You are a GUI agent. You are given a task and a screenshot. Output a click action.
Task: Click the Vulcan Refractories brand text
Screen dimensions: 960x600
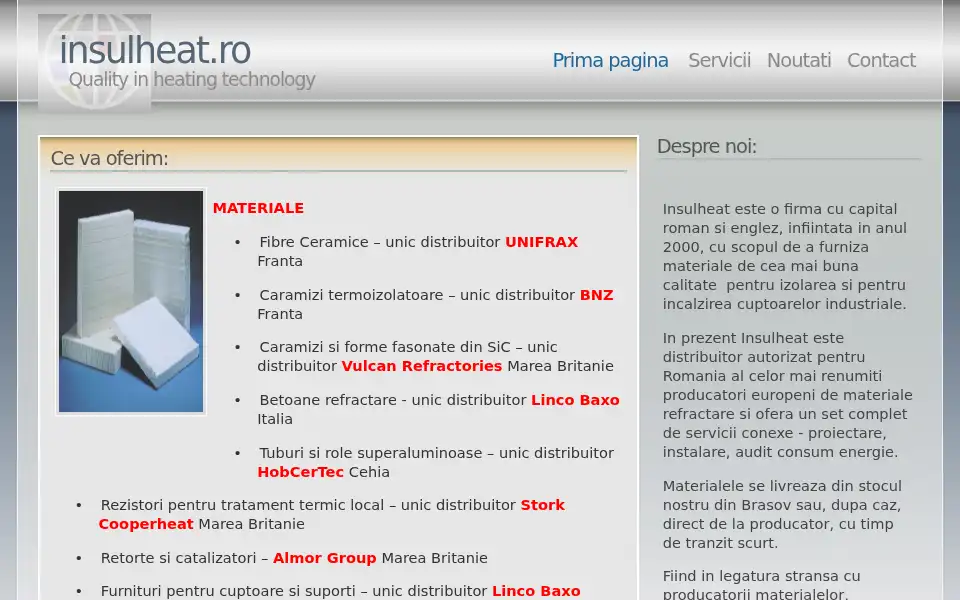421,366
